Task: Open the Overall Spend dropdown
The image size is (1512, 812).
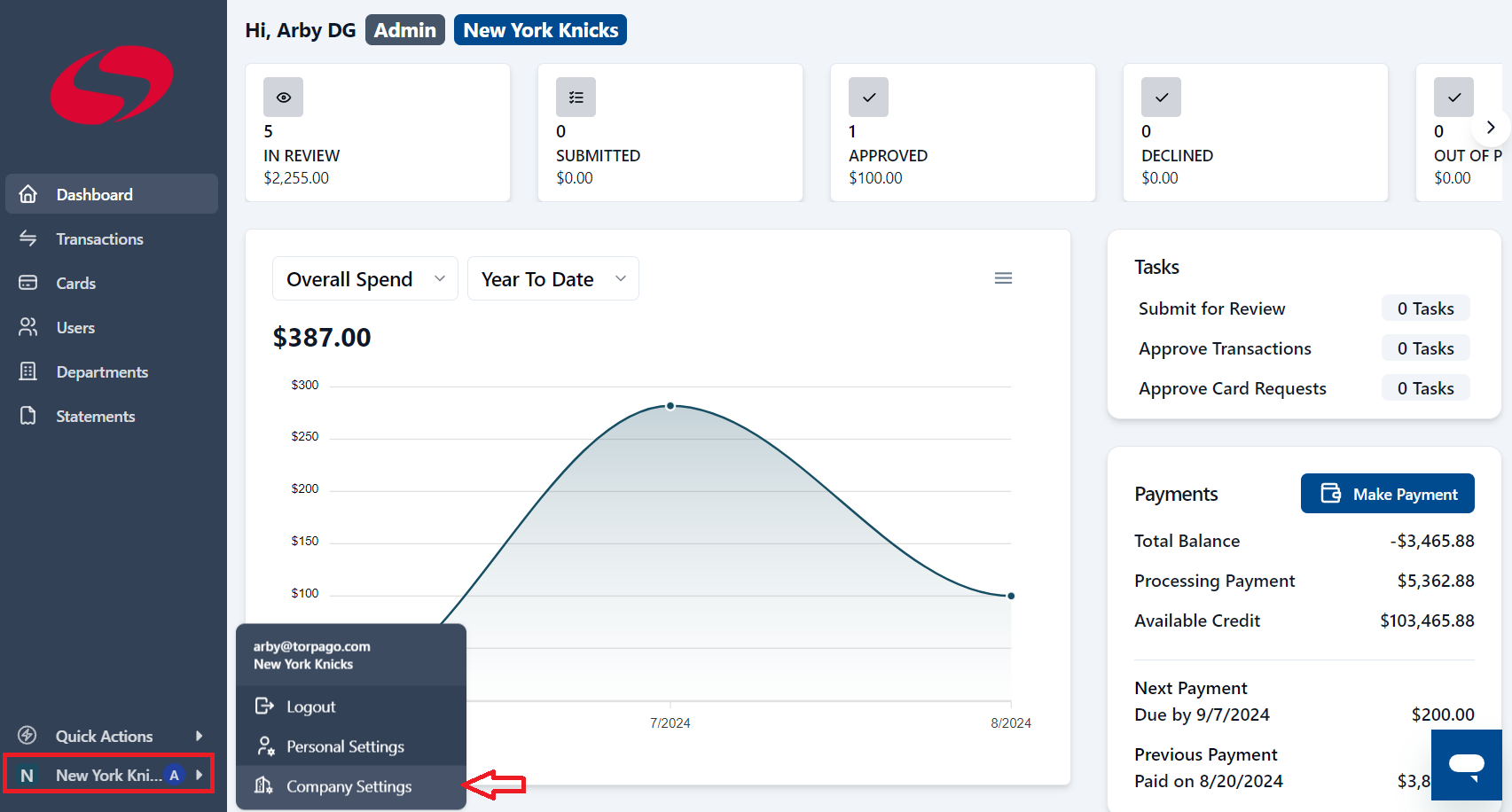Action: (x=365, y=279)
